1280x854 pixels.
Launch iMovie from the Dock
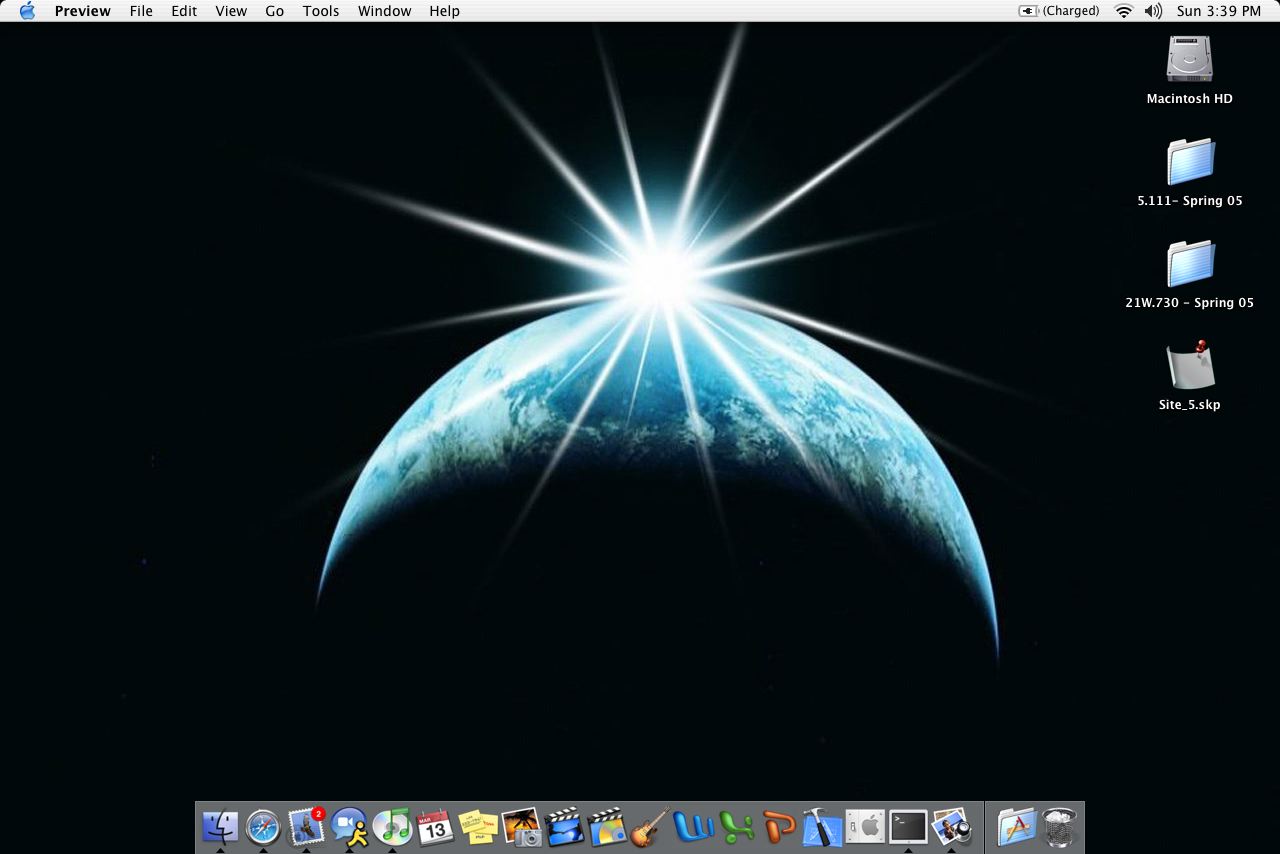tap(564, 827)
